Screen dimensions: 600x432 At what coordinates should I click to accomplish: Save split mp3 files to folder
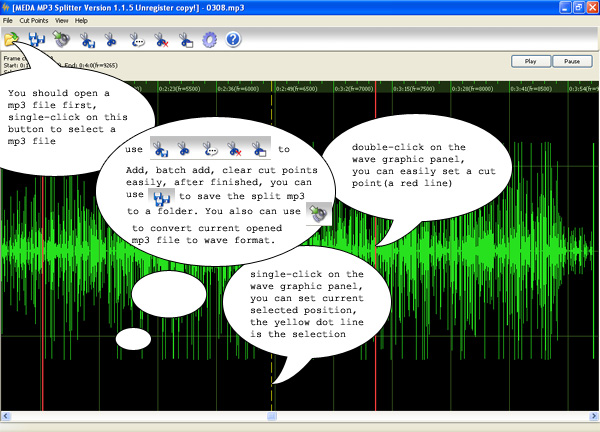[37, 39]
